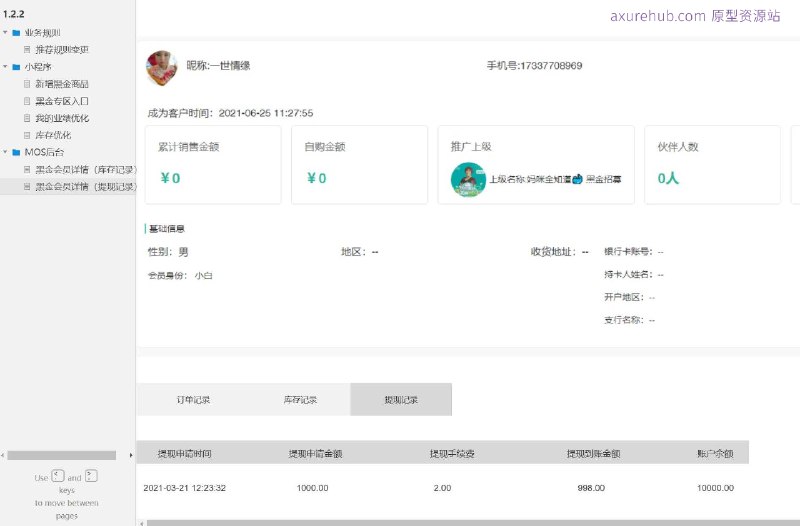Click the member avatar photo
The height and width of the screenshot is (526, 800).
tap(162, 67)
